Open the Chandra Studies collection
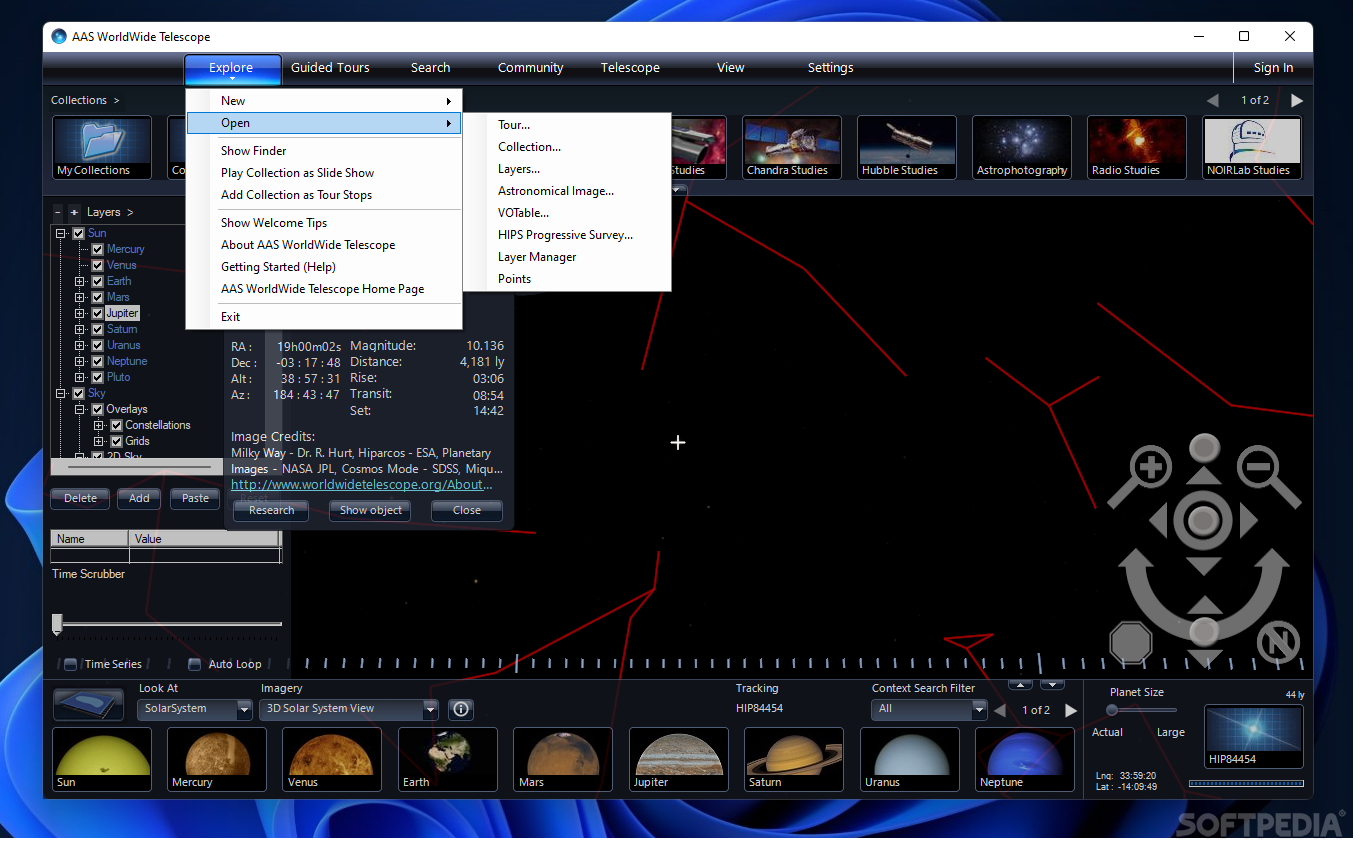The width and height of the screenshot is (1361, 852). (792, 148)
